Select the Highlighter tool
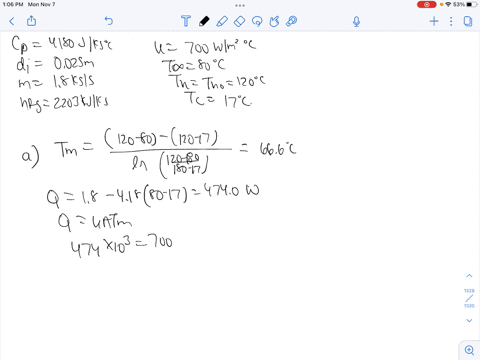Image resolution: width=480 pixels, height=360 pixels. pyautogui.click(x=222, y=21)
